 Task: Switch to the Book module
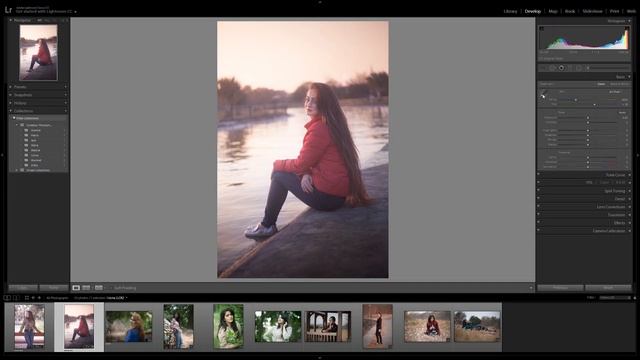click(x=570, y=11)
